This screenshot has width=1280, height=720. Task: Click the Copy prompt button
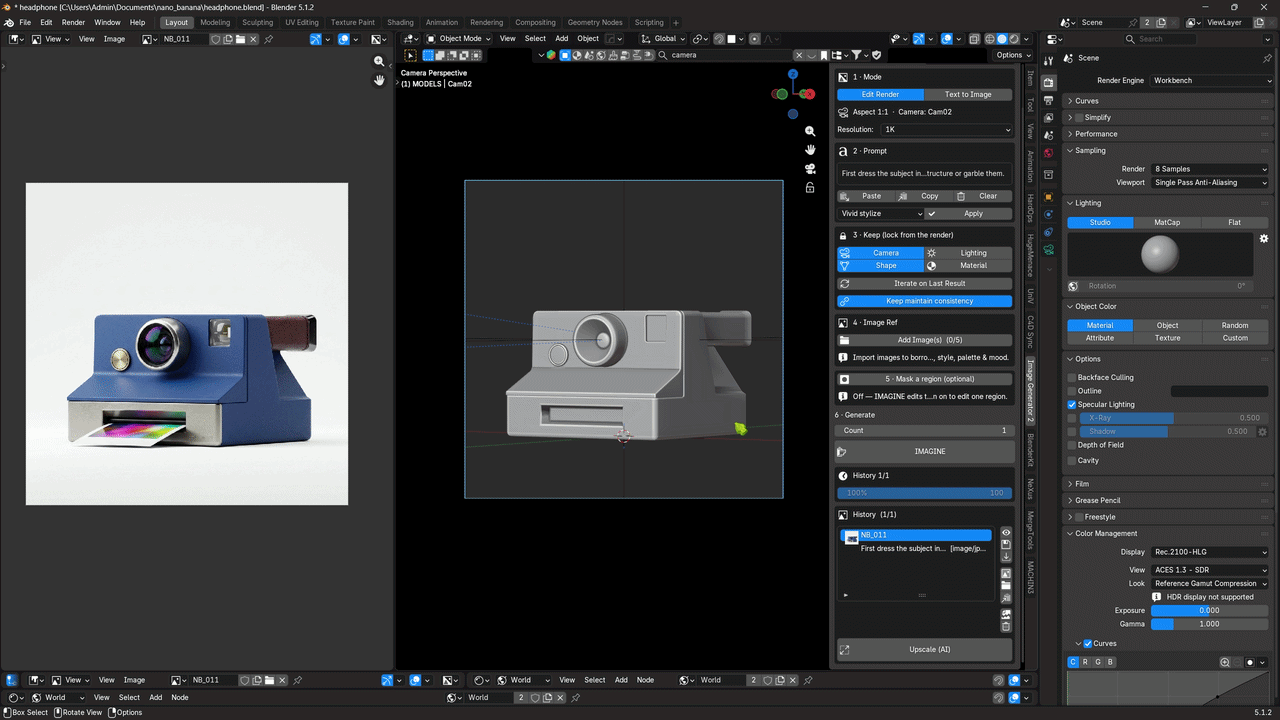click(924, 196)
